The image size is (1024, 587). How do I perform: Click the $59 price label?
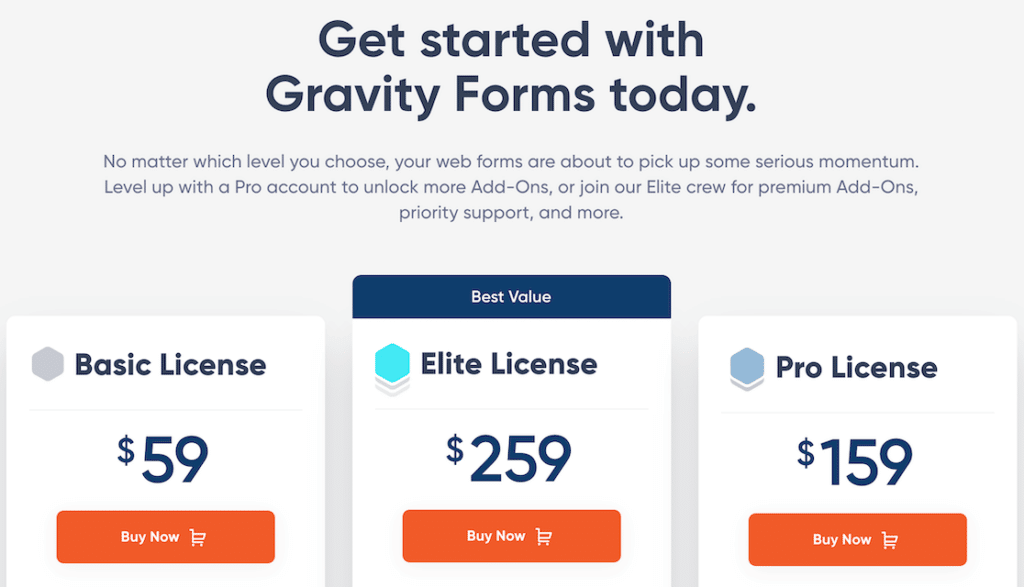coord(165,456)
